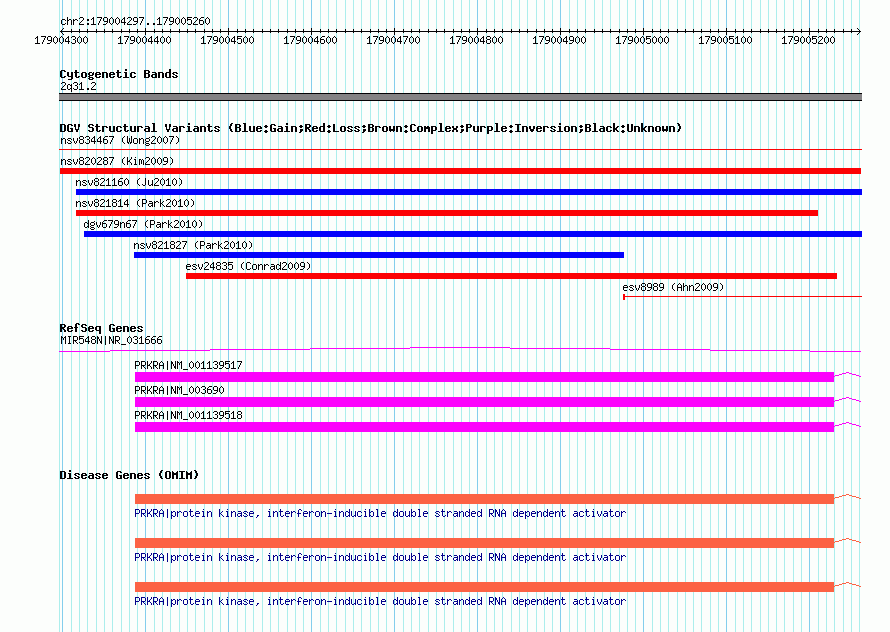Image resolution: width=890 pixels, height=632 pixels.
Task: Click the dgv679n67 (Park2010) label
Action: (143, 224)
